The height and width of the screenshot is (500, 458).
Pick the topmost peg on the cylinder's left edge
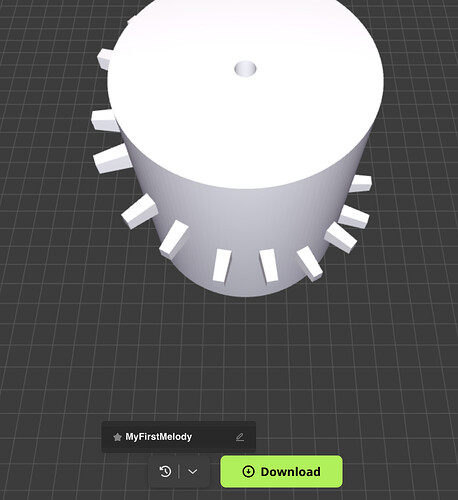(106, 59)
